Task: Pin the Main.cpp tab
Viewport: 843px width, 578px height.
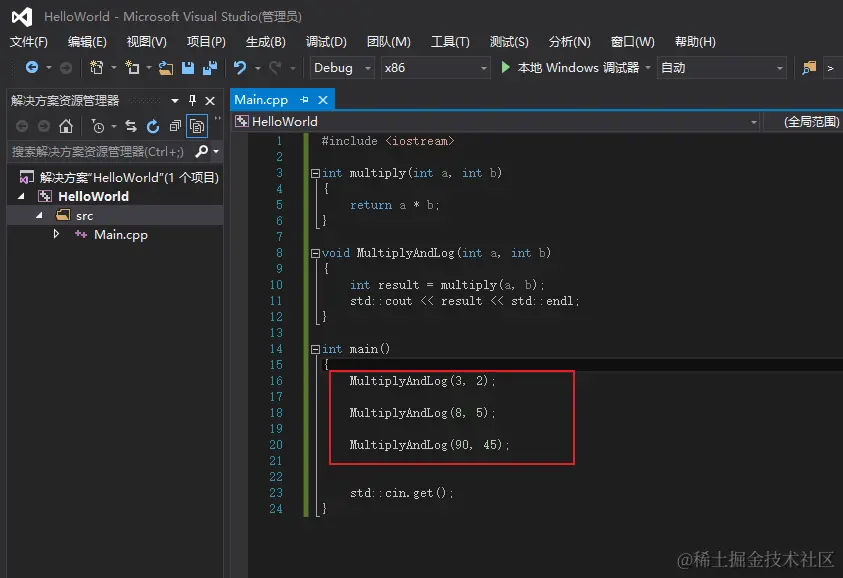Action: point(304,99)
